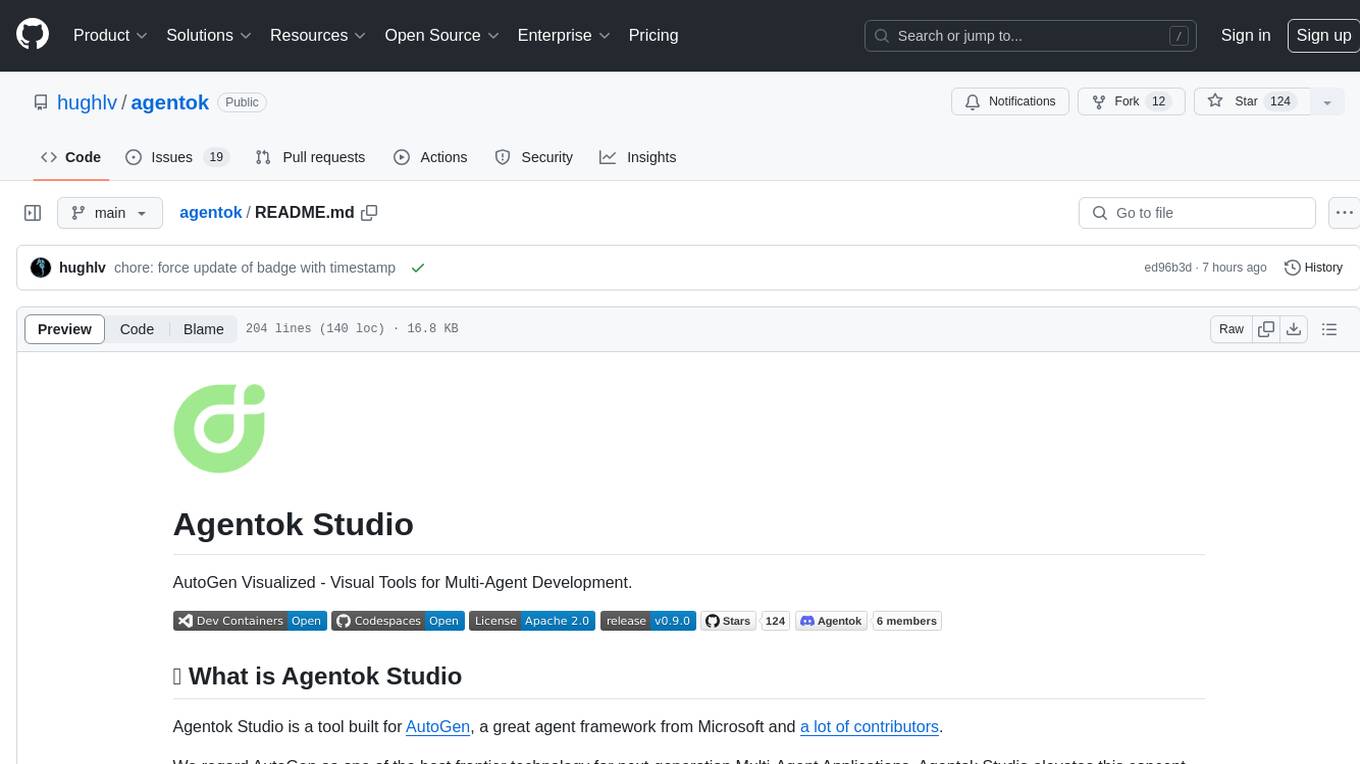Screen dimensions: 1360x764
Task: Open the README outline list
Action: point(1329,329)
